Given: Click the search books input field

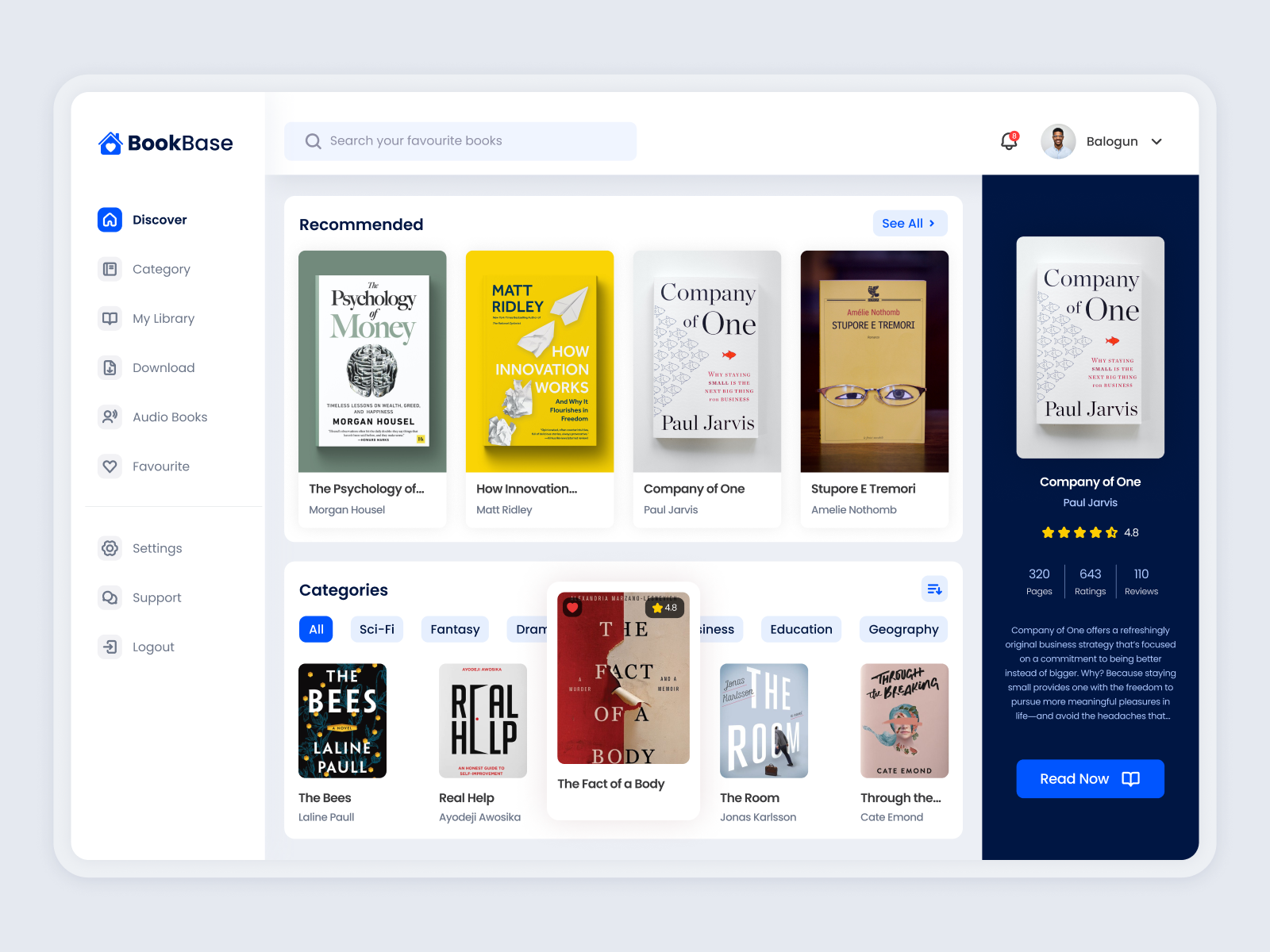Looking at the screenshot, I should [x=460, y=140].
